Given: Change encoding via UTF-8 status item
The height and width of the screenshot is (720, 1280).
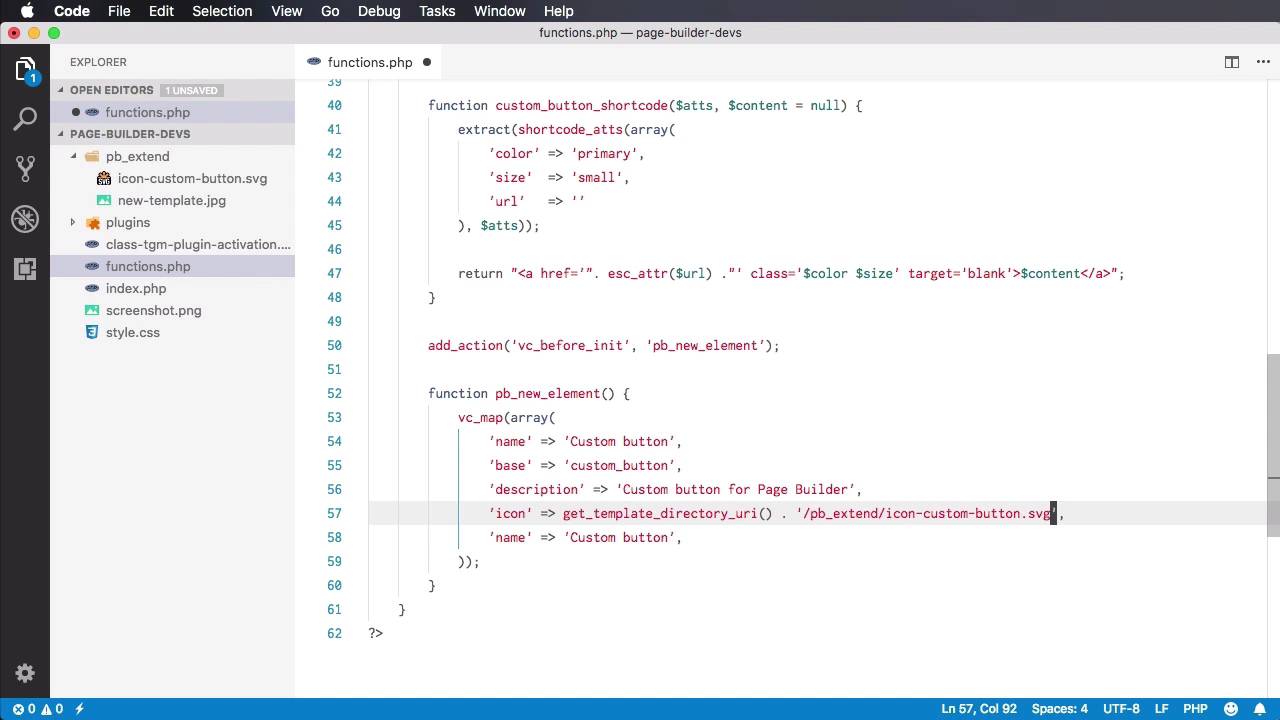Looking at the screenshot, I should point(1120,709).
